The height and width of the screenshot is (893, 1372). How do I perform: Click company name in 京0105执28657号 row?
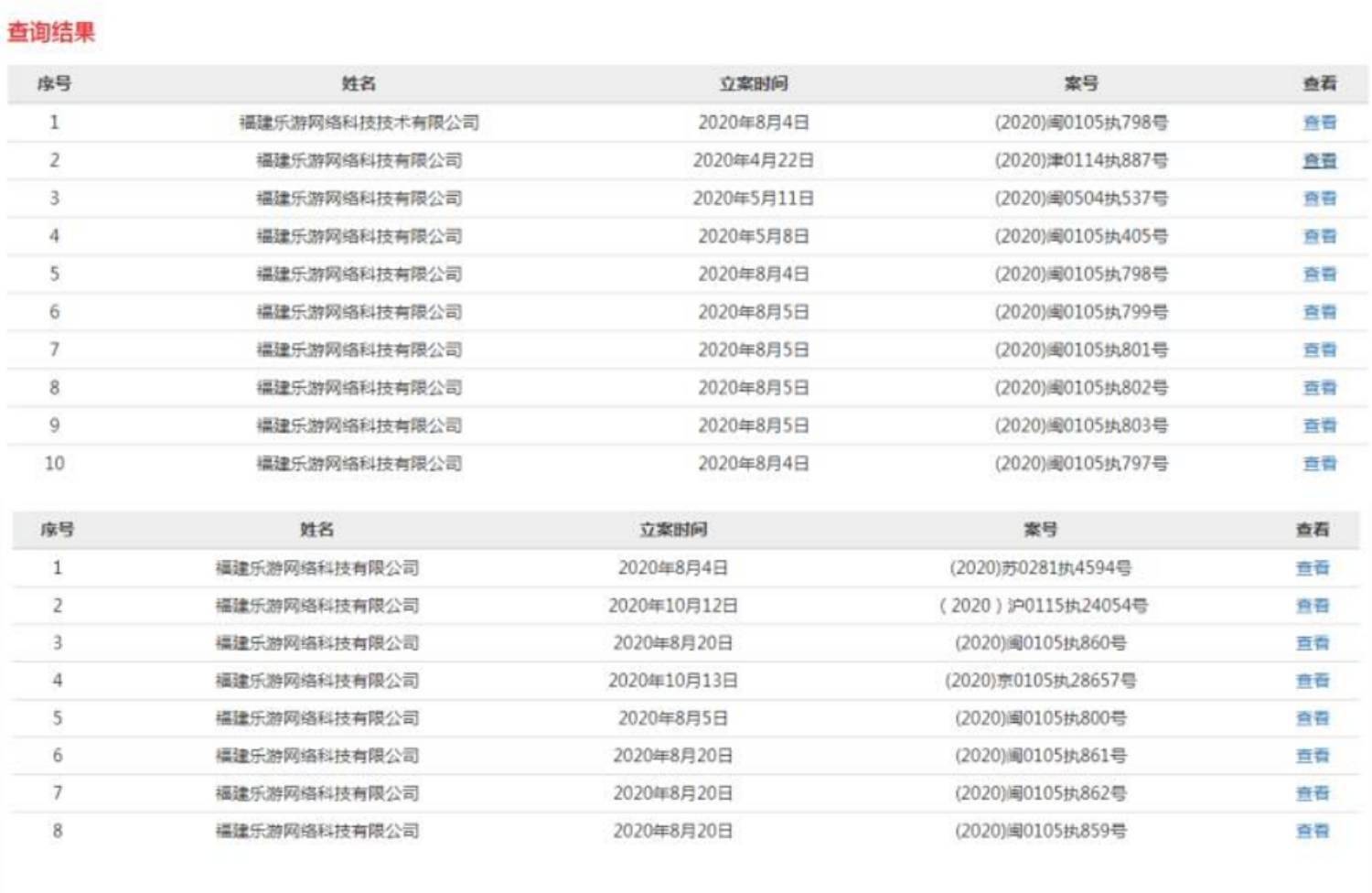(x=316, y=681)
